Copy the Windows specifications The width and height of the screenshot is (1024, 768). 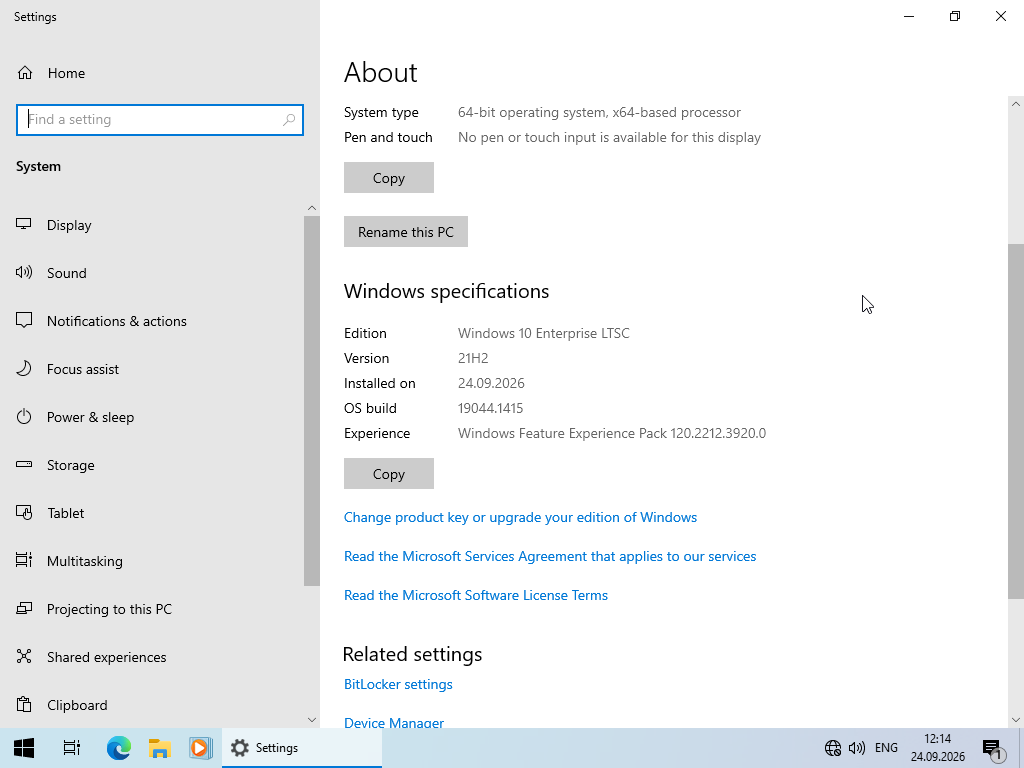(389, 473)
